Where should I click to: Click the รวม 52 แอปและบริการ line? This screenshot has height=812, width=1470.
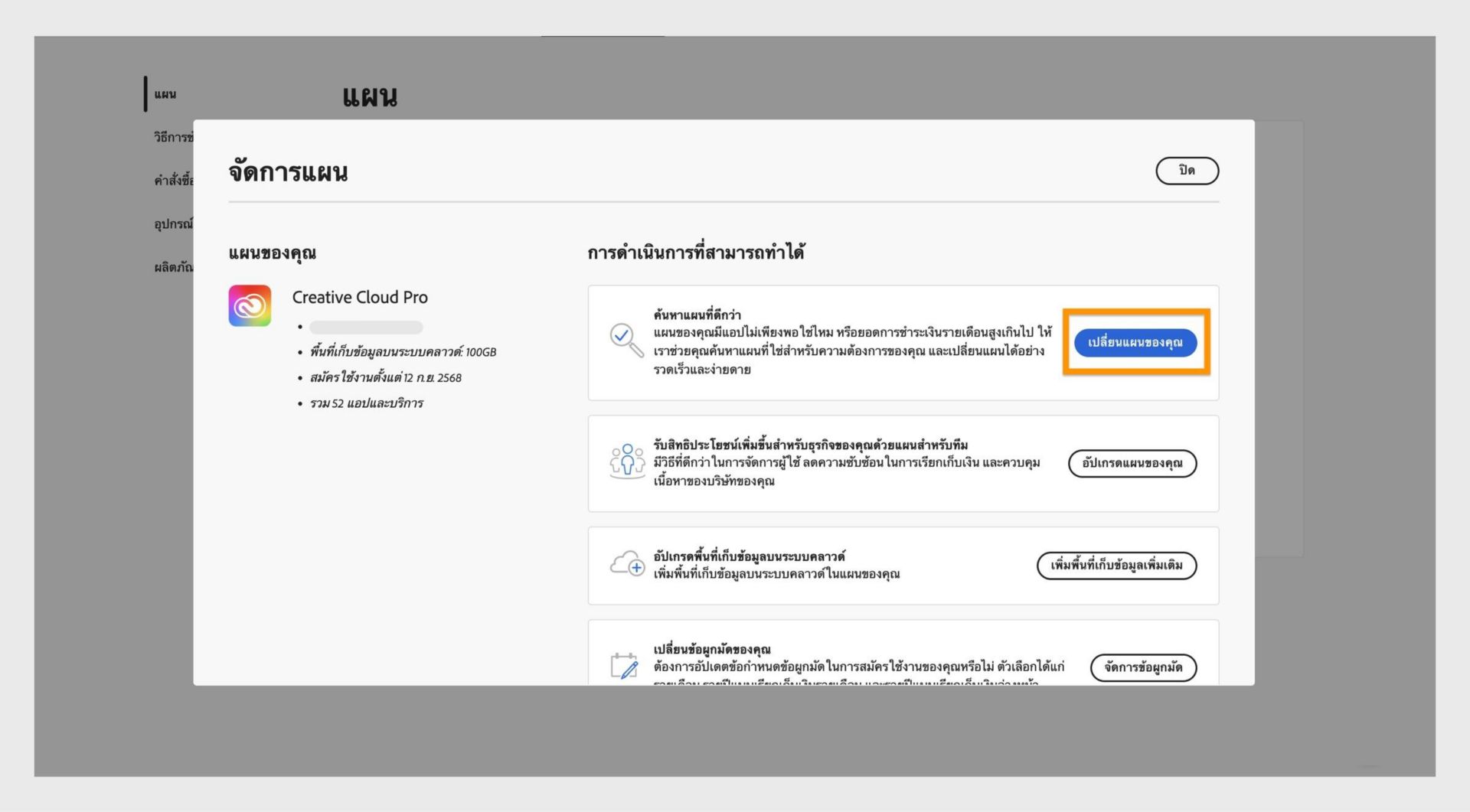[x=367, y=403]
